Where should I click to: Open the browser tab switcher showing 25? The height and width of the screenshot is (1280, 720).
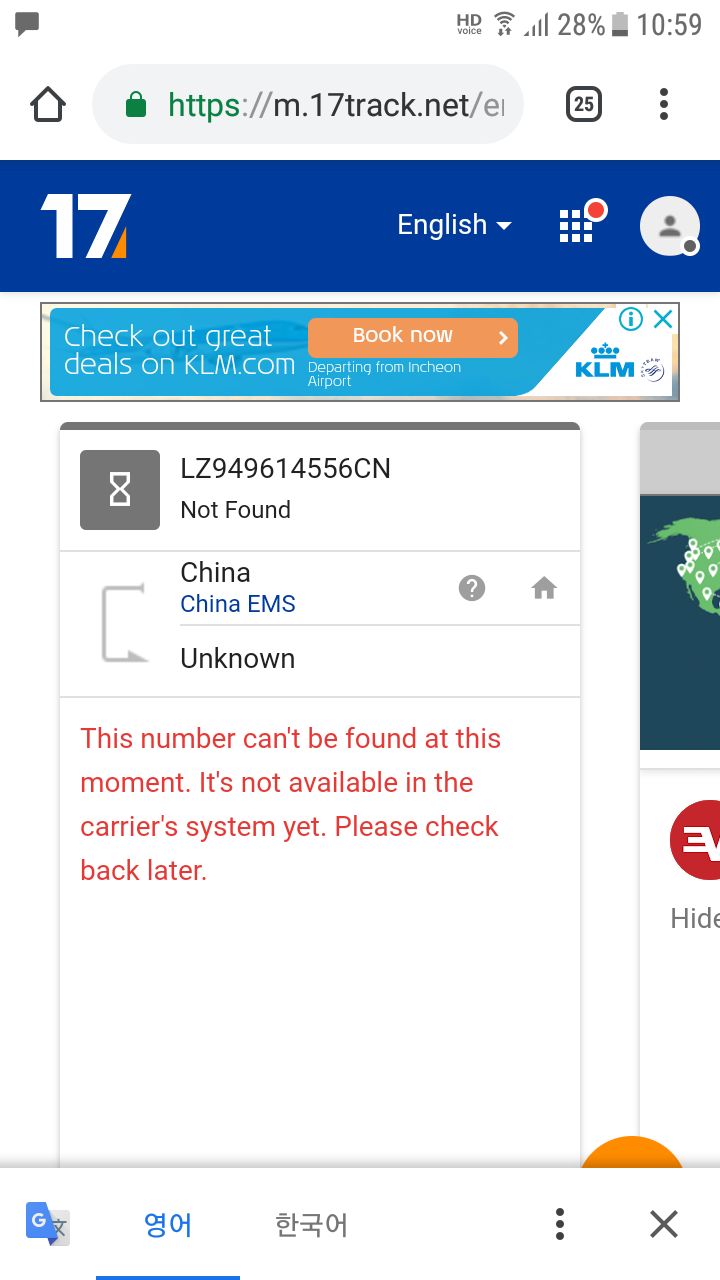point(584,104)
